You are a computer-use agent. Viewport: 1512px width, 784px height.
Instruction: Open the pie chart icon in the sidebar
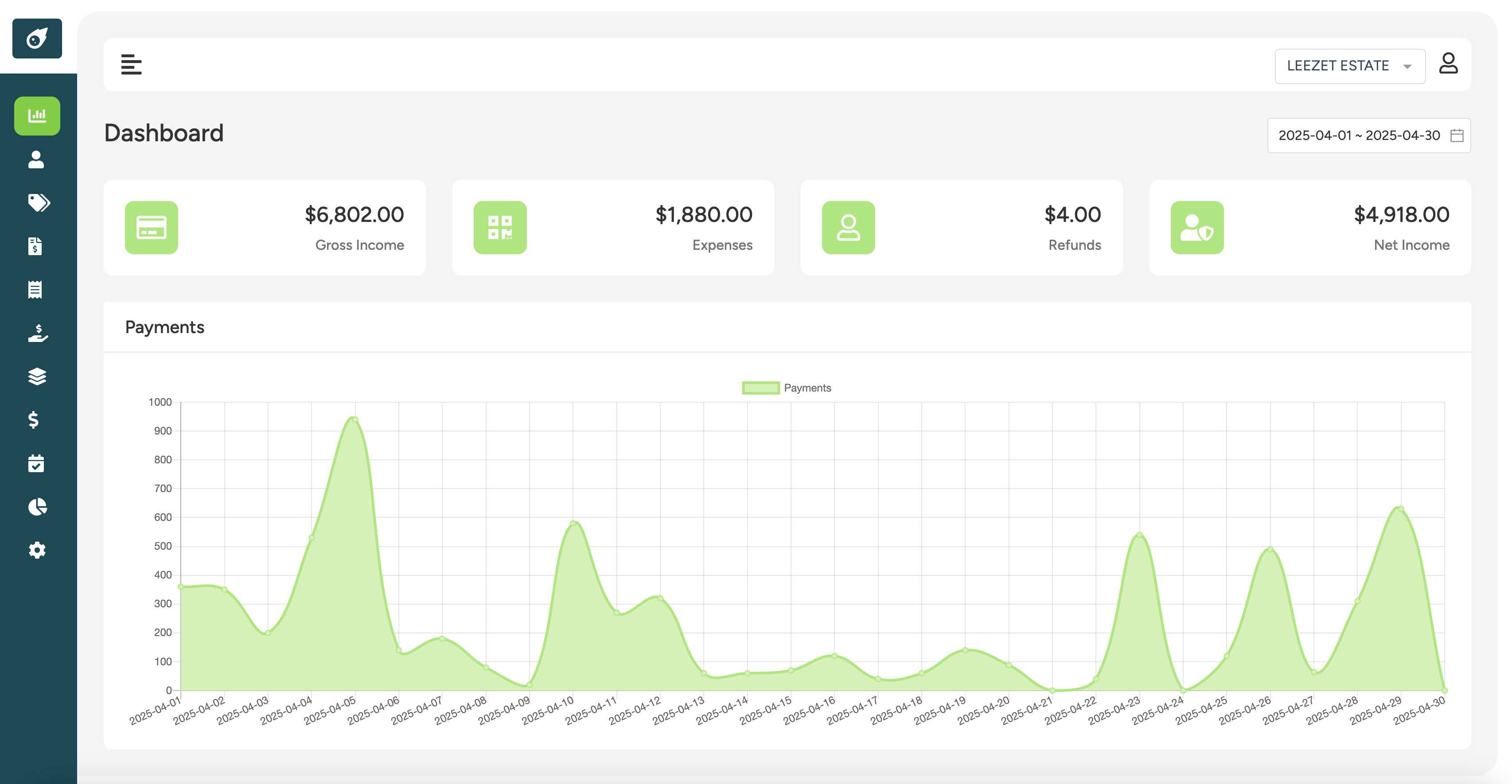(x=38, y=506)
